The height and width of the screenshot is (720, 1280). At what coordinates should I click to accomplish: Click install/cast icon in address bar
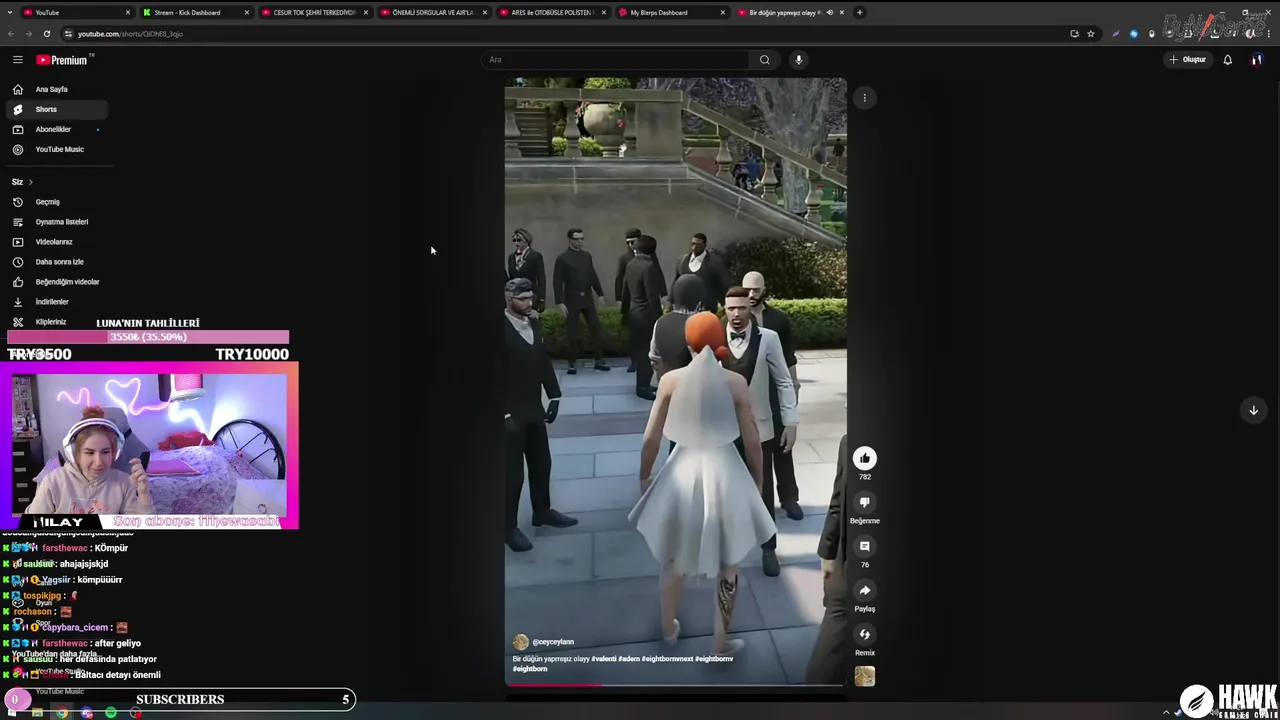tap(1074, 34)
